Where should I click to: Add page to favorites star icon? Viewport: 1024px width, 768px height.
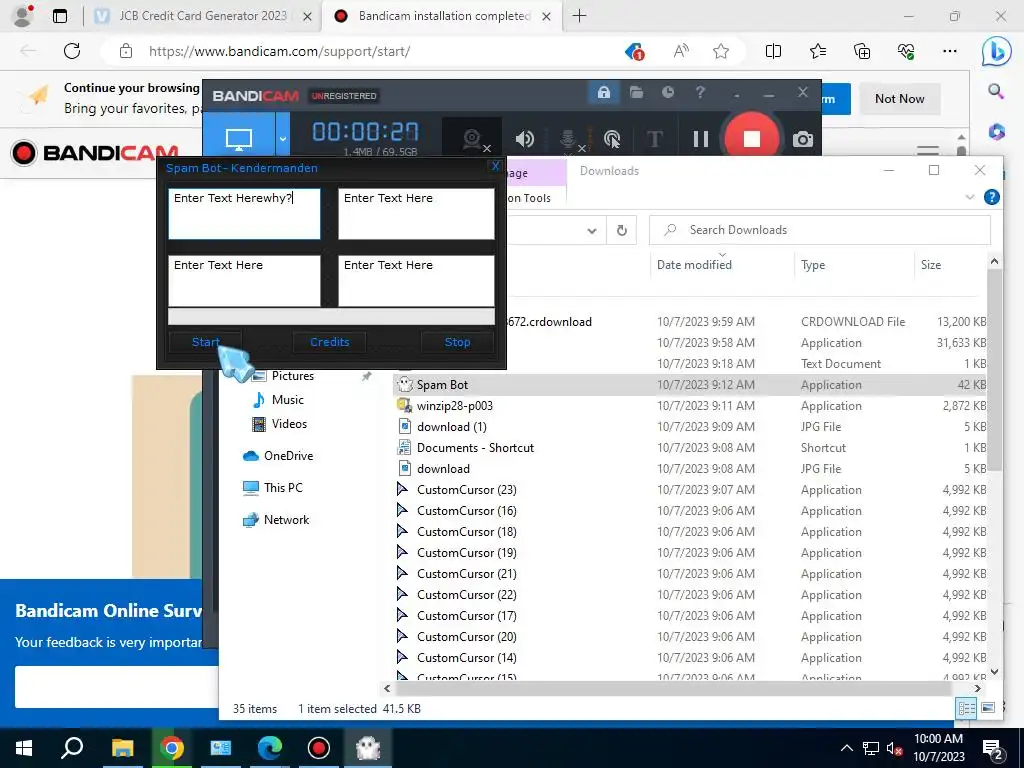tap(721, 51)
